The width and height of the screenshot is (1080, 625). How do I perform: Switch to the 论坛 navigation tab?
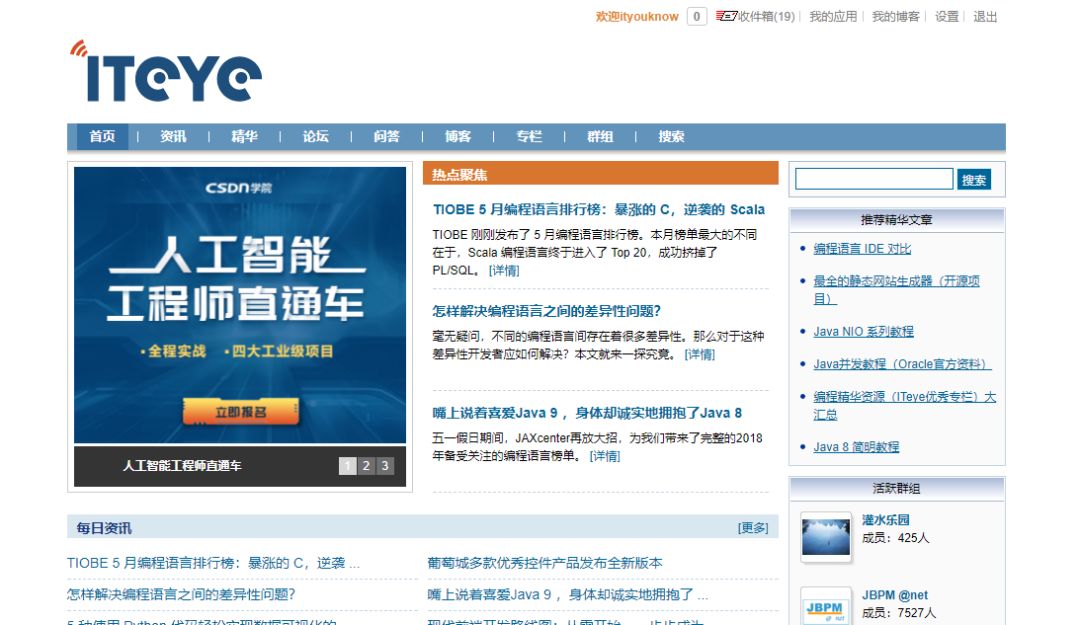click(315, 136)
